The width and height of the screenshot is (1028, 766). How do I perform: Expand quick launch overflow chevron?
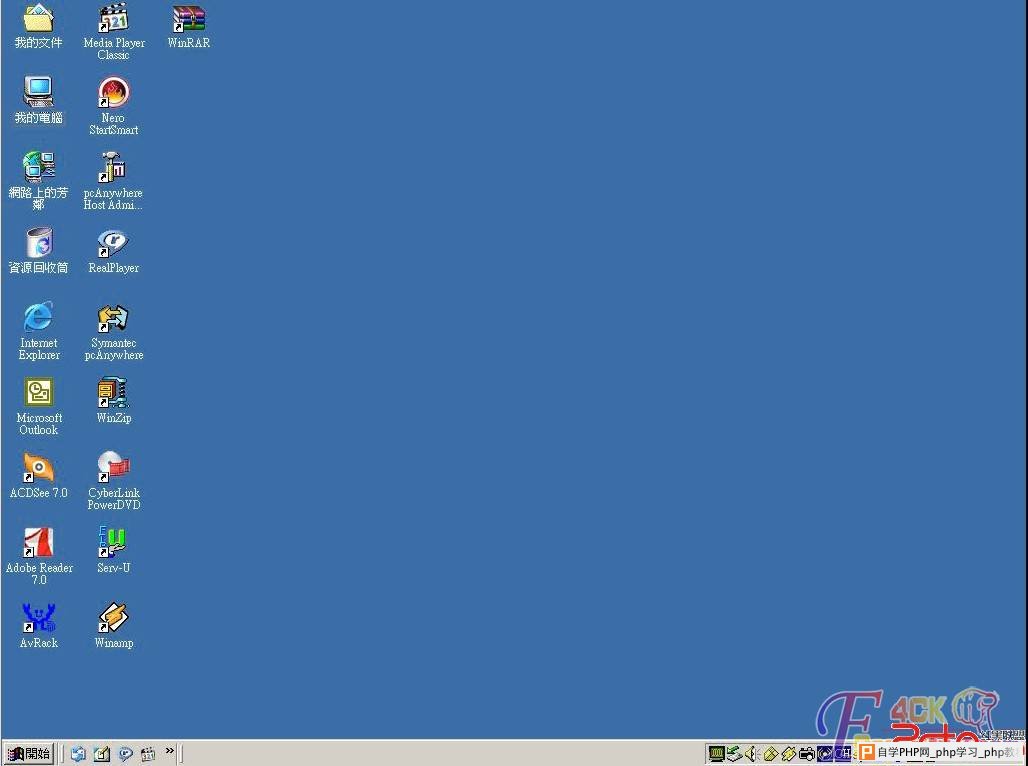coord(170,750)
